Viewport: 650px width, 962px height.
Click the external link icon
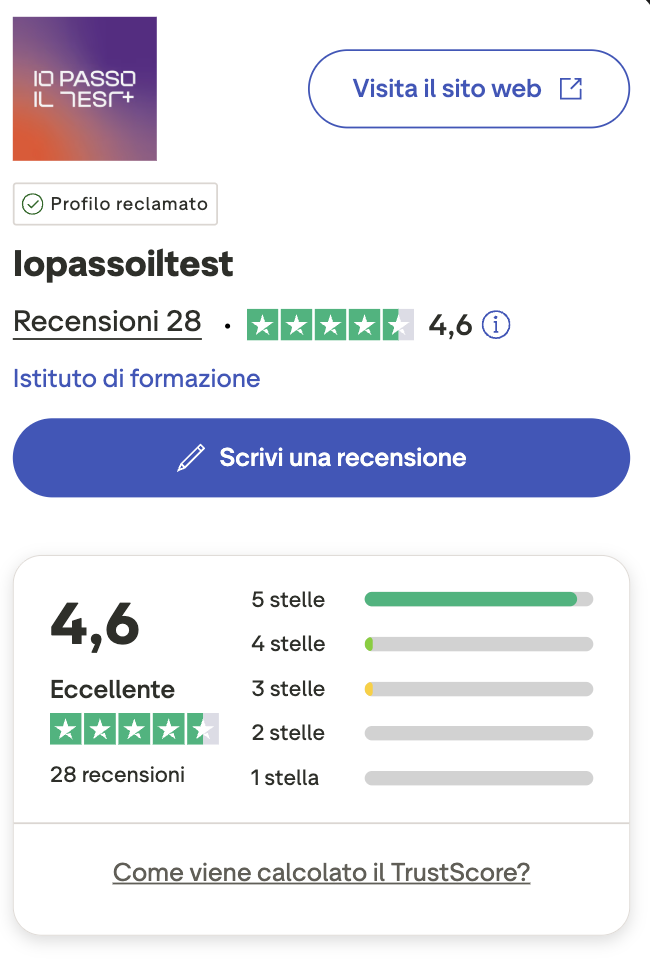tap(570, 89)
